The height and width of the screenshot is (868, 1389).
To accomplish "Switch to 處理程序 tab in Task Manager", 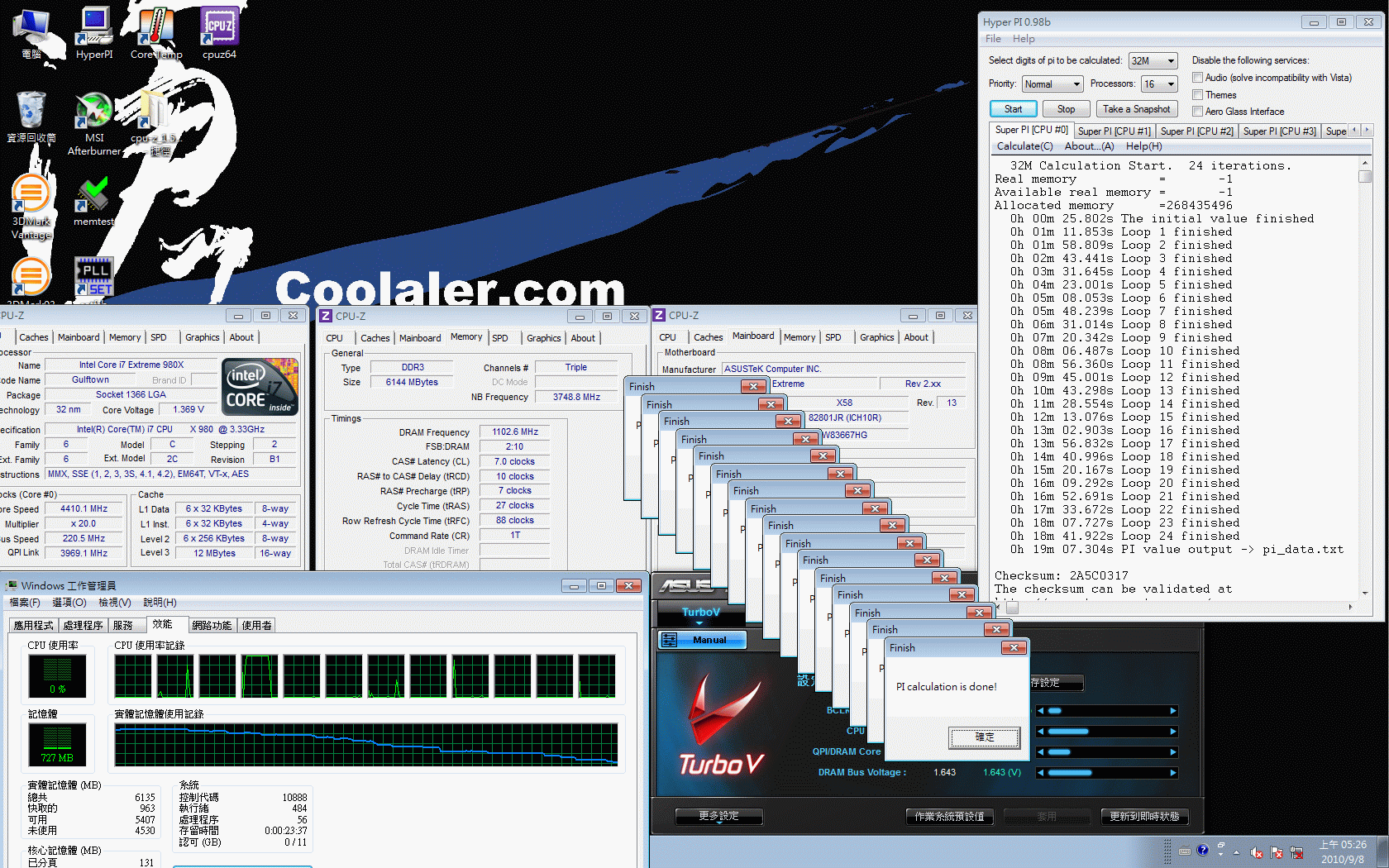I will pos(83,626).
